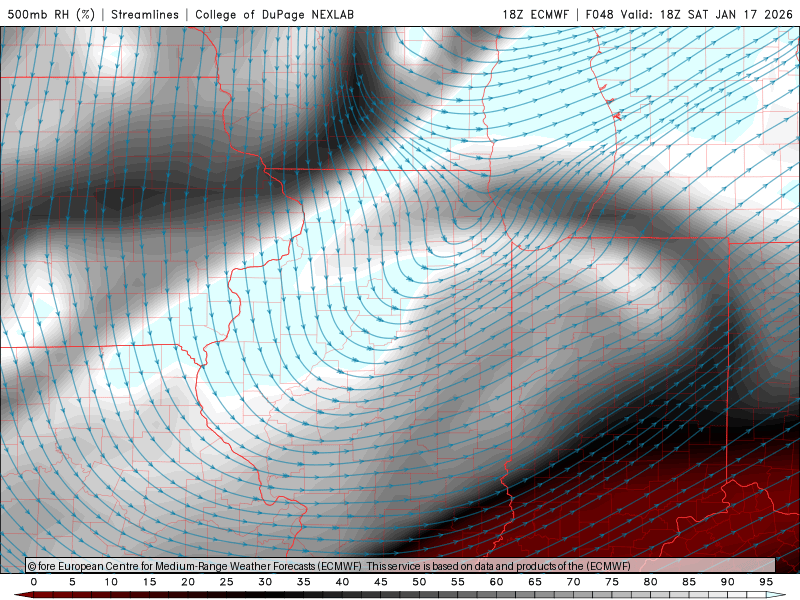Click the '500mb RH (%)' title text
Screen dimensions: 800x600
coord(51,14)
